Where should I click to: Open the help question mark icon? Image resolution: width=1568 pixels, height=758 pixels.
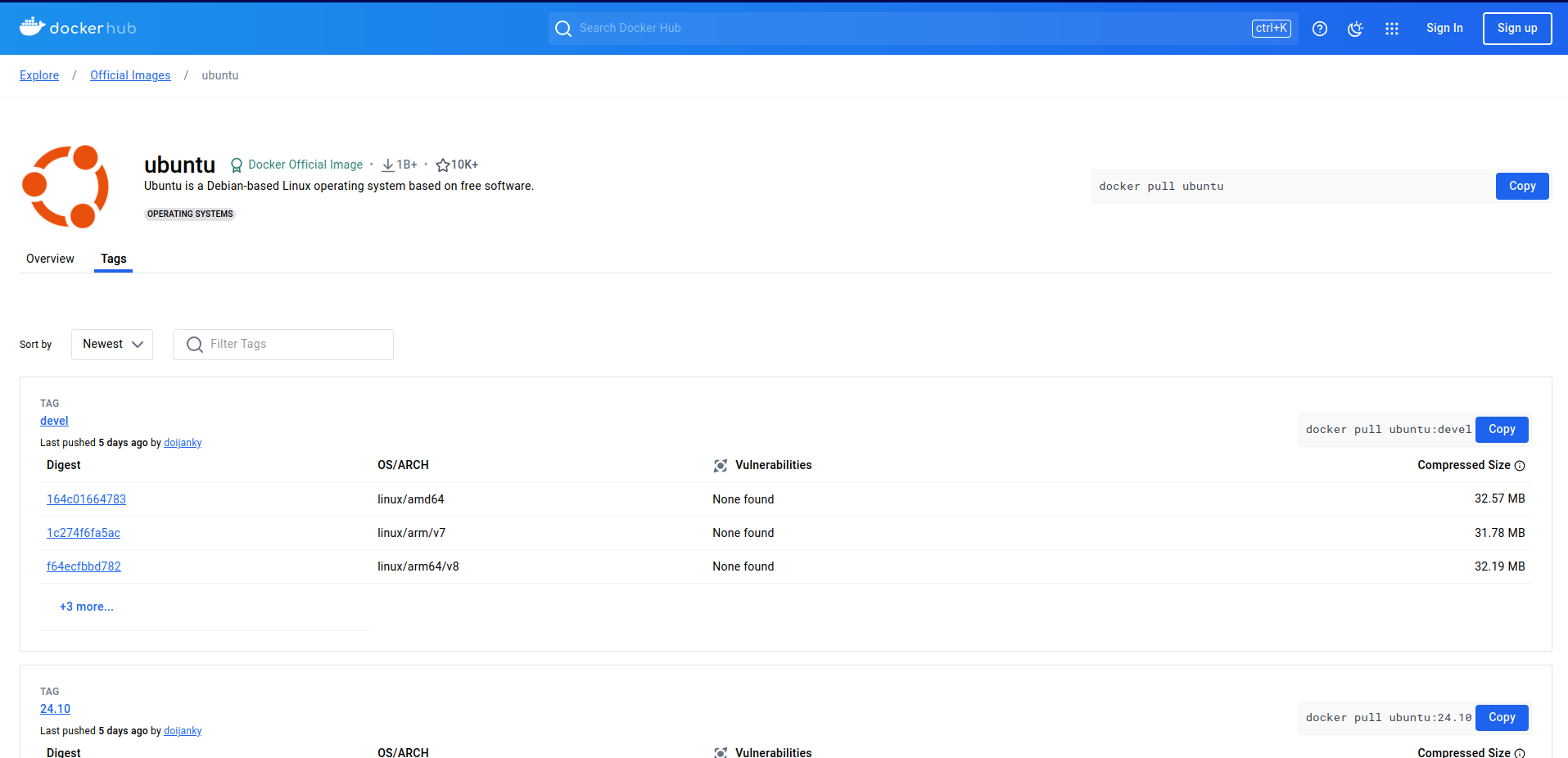pyautogui.click(x=1320, y=29)
